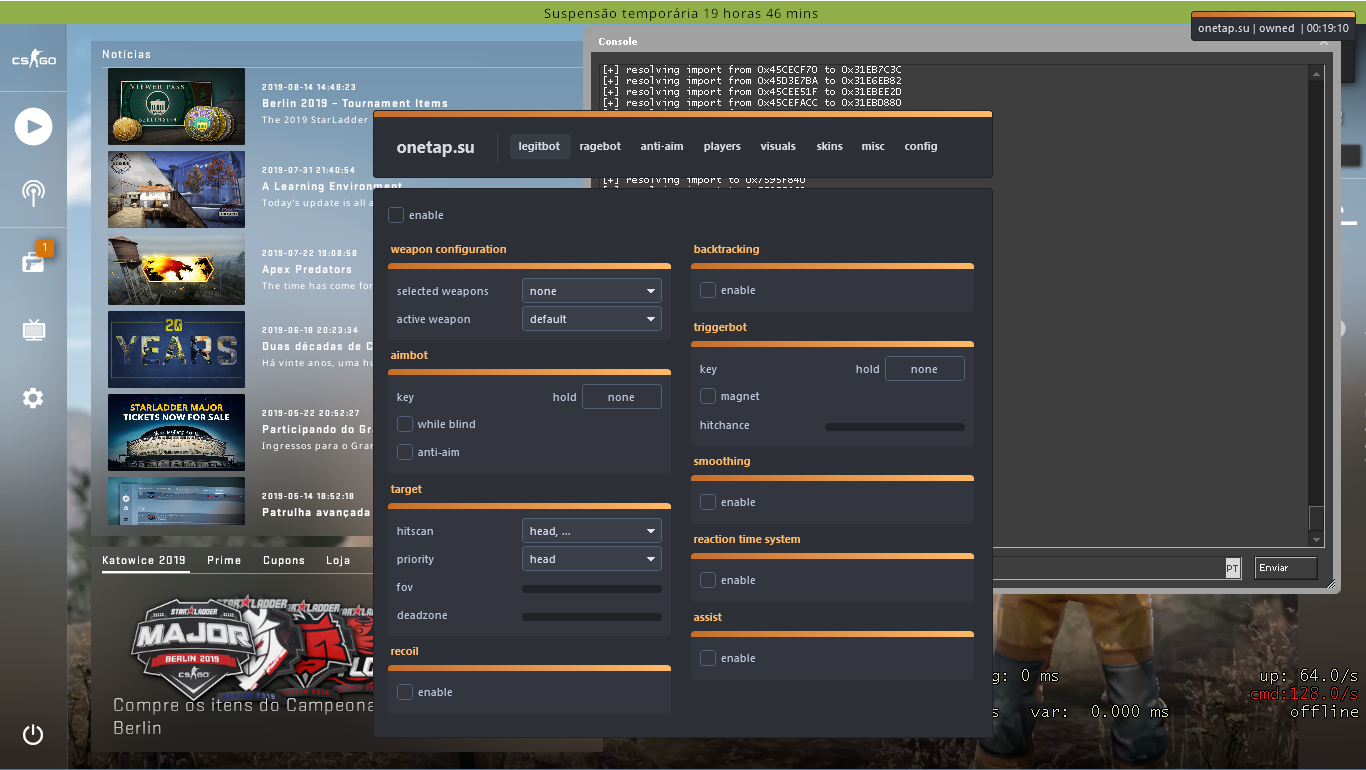
Task: Open the inventory briefcase icon
Action: pyautogui.click(x=33, y=262)
